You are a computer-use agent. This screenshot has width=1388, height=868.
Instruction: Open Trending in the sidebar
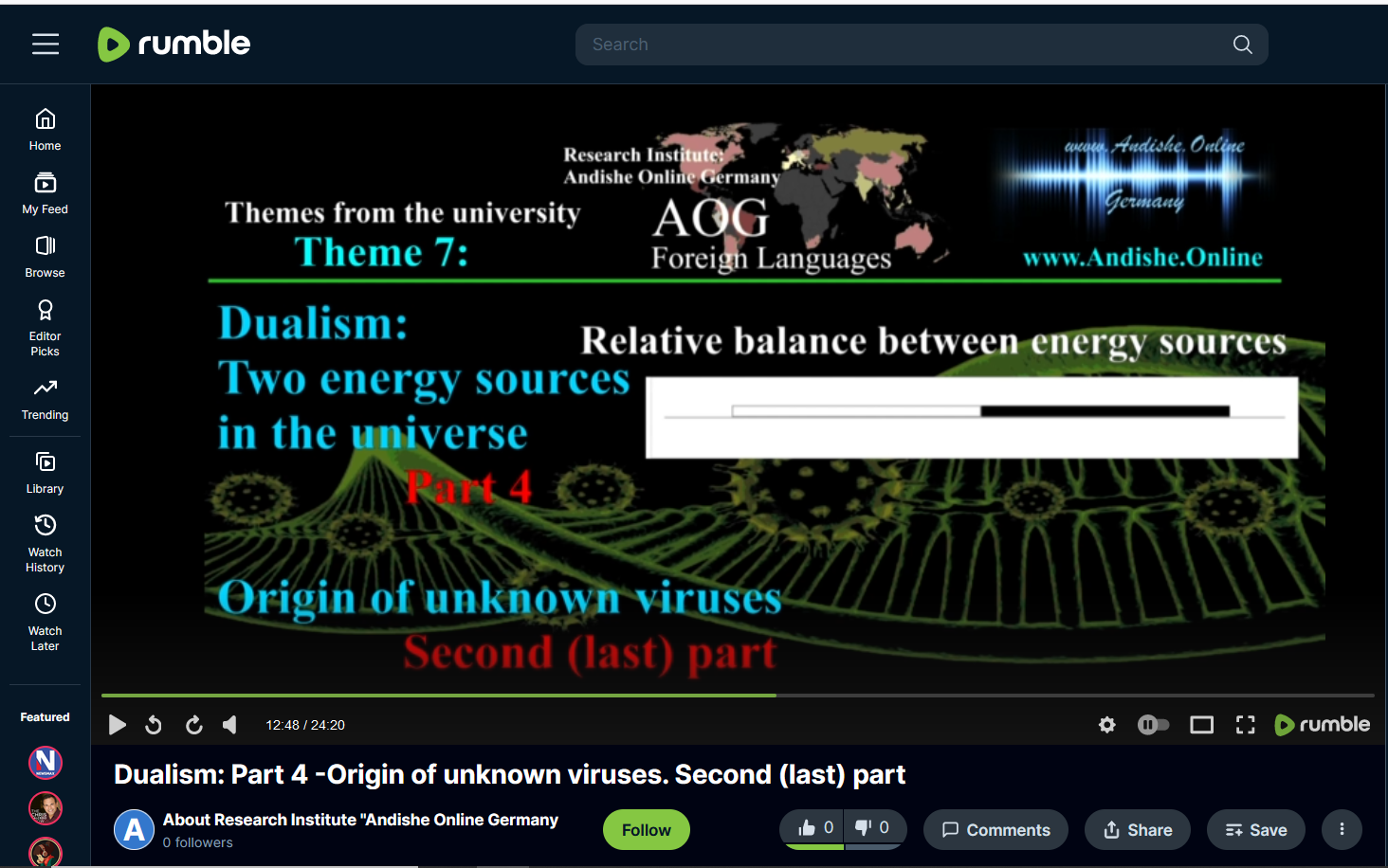45,399
